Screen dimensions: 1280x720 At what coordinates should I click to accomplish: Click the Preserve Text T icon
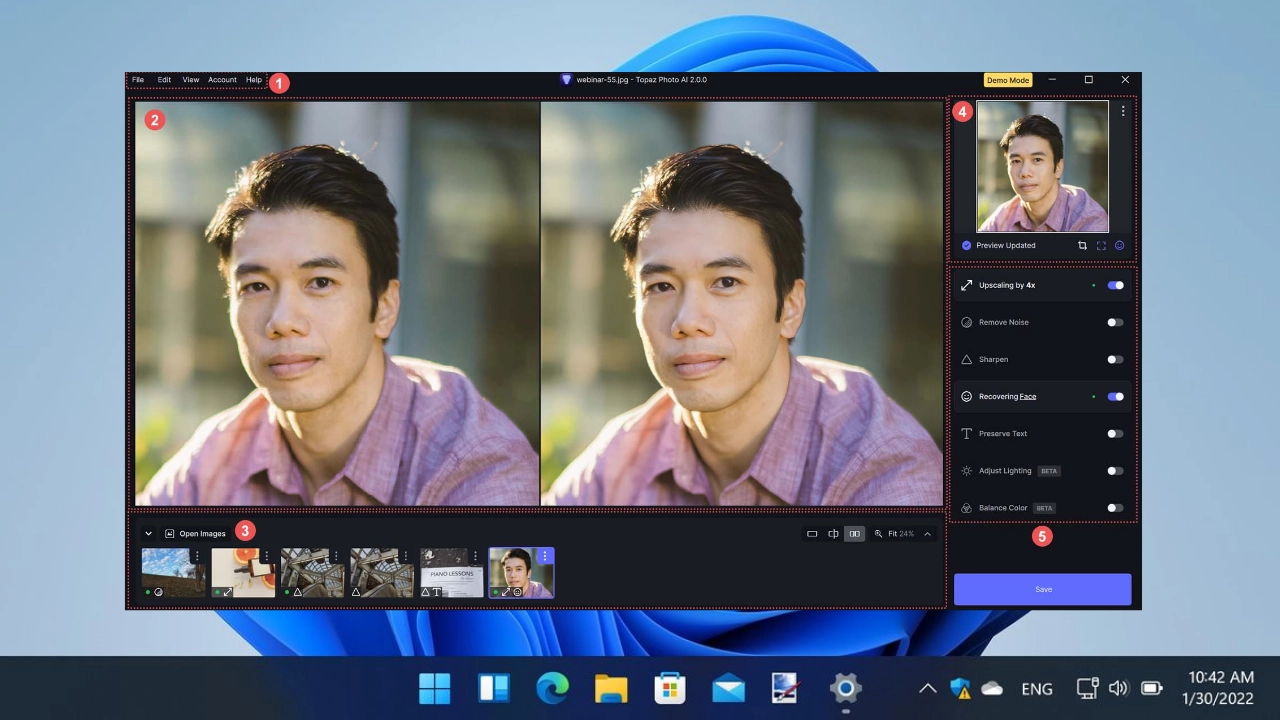pyautogui.click(x=967, y=433)
